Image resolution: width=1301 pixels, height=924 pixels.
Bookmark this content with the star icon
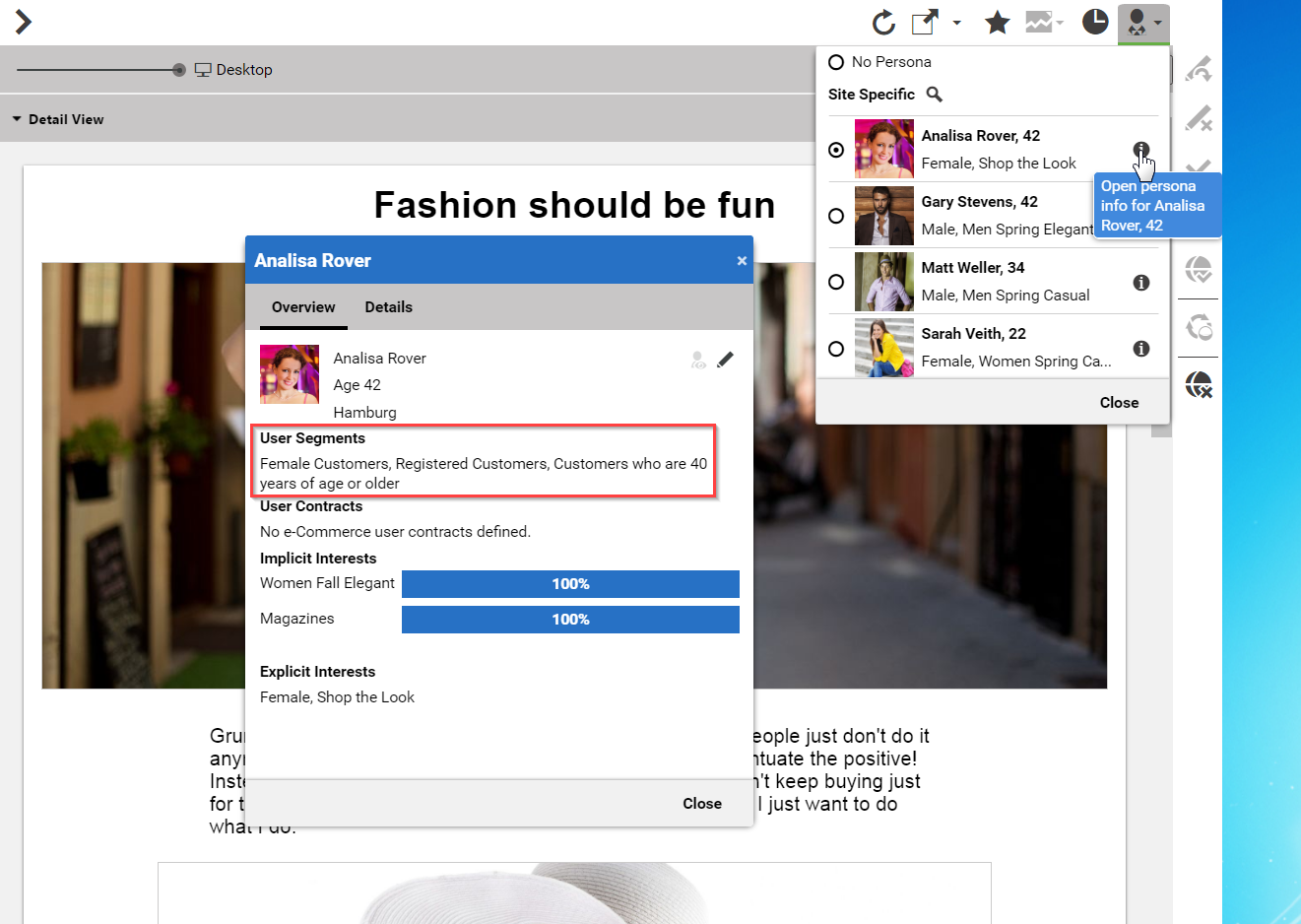point(997,22)
